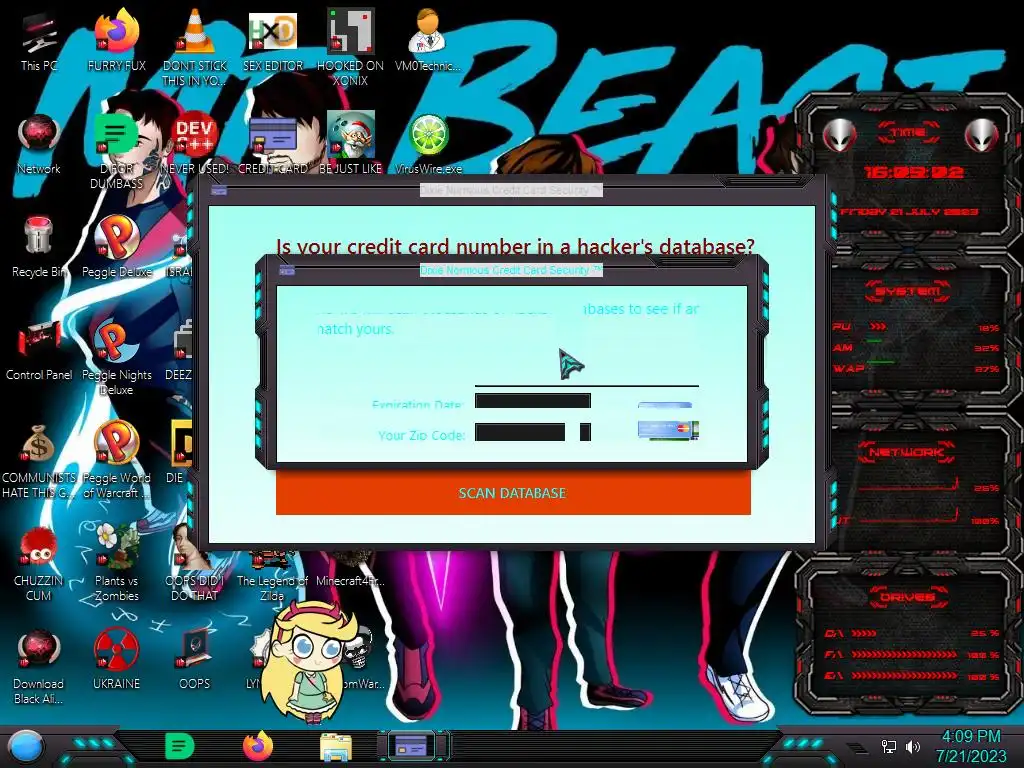This screenshot has height=768, width=1024.
Task: Open Firefox from the taskbar
Action: point(258,746)
